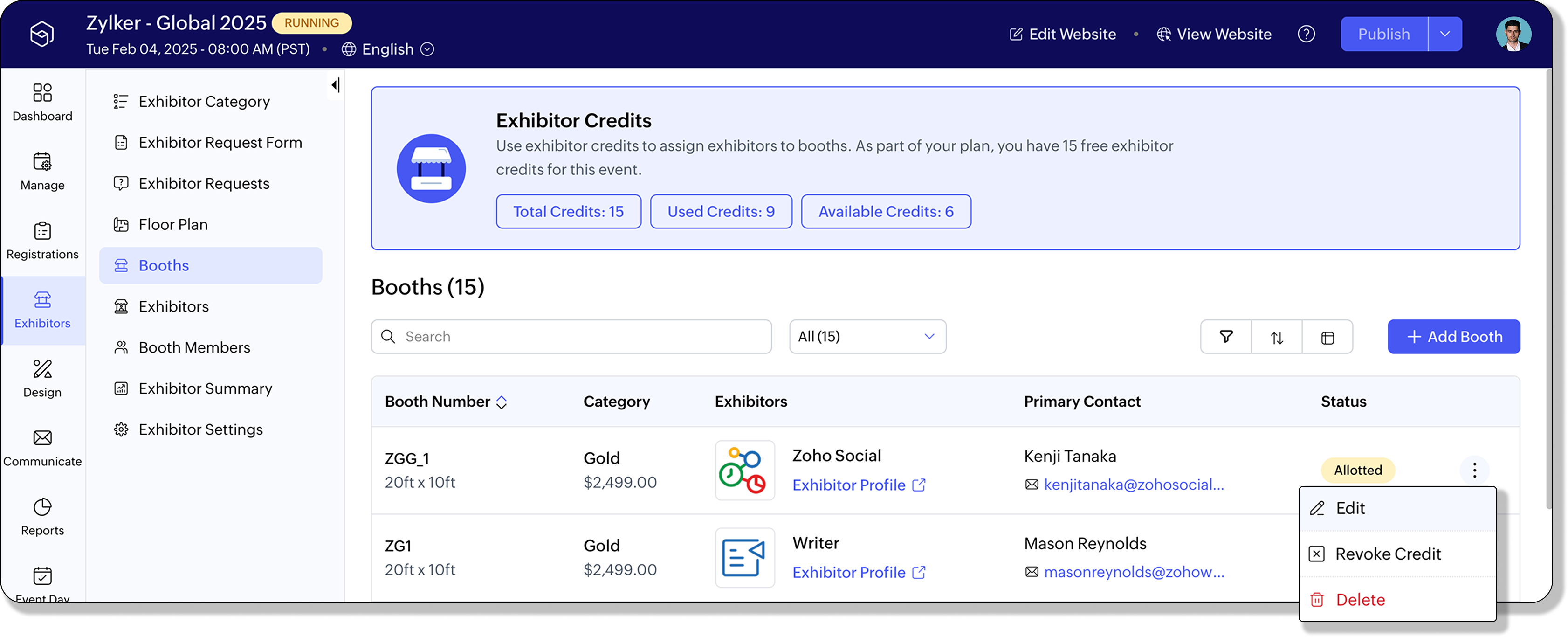Click the sort arrows icon
This screenshot has width=1568, height=637.
pyautogui.click(x=1276, y=337)
